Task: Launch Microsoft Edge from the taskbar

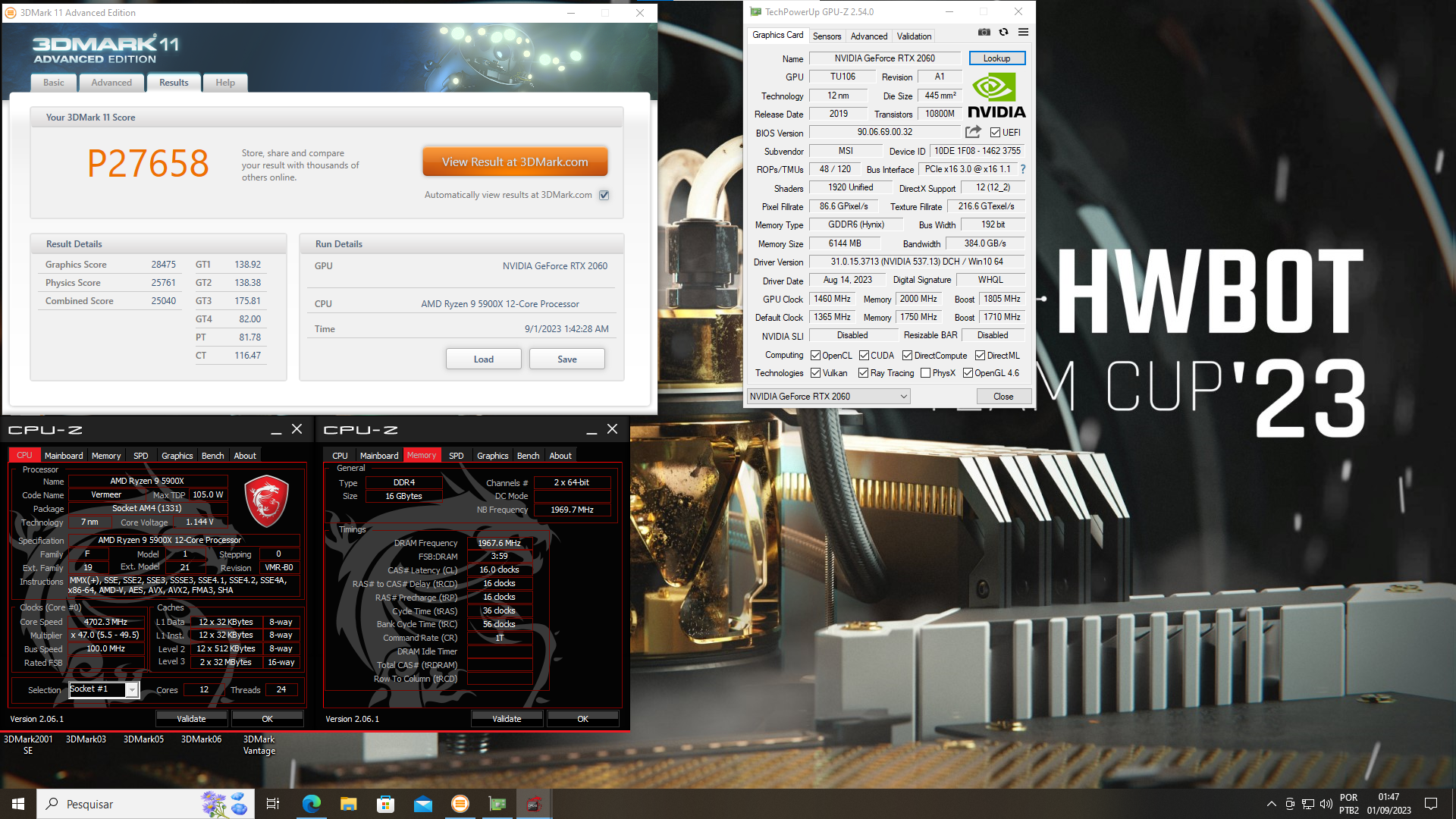Action: coord(311,804)
